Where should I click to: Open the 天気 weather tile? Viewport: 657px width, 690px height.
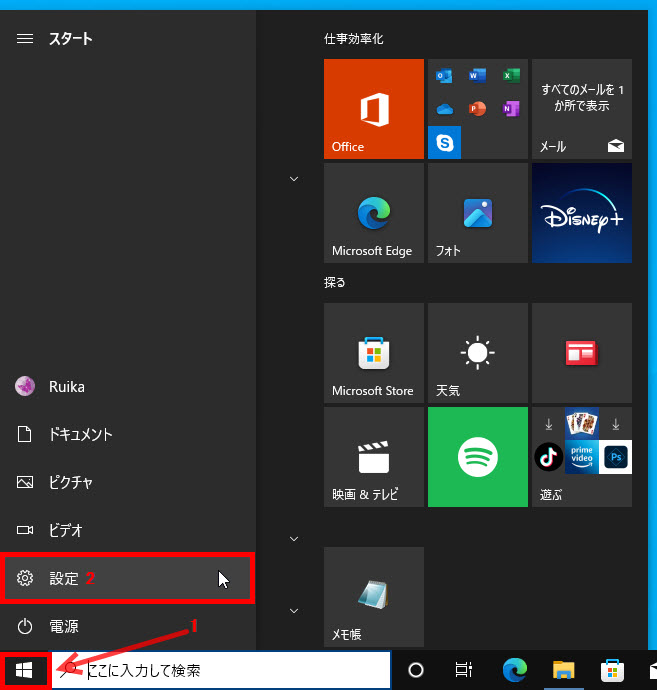pyautogui.click(x=477, y=353)
